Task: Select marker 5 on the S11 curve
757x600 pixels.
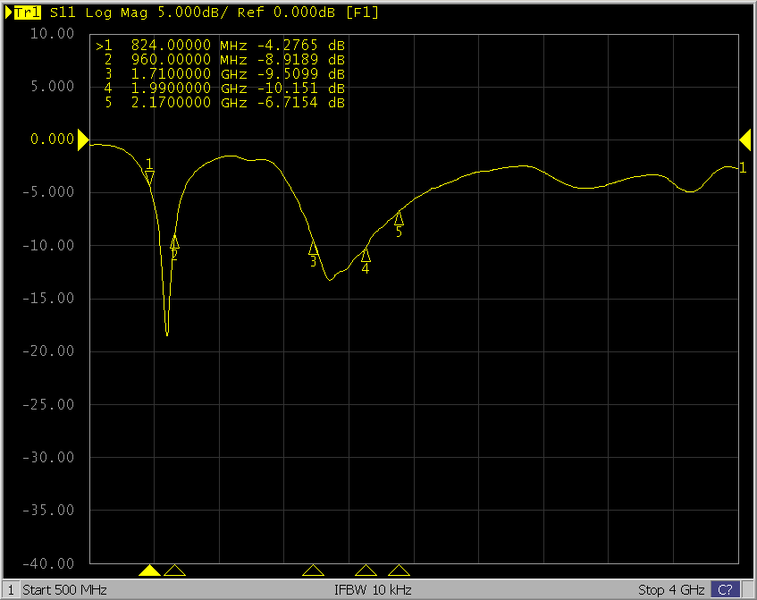Action: 398,218
